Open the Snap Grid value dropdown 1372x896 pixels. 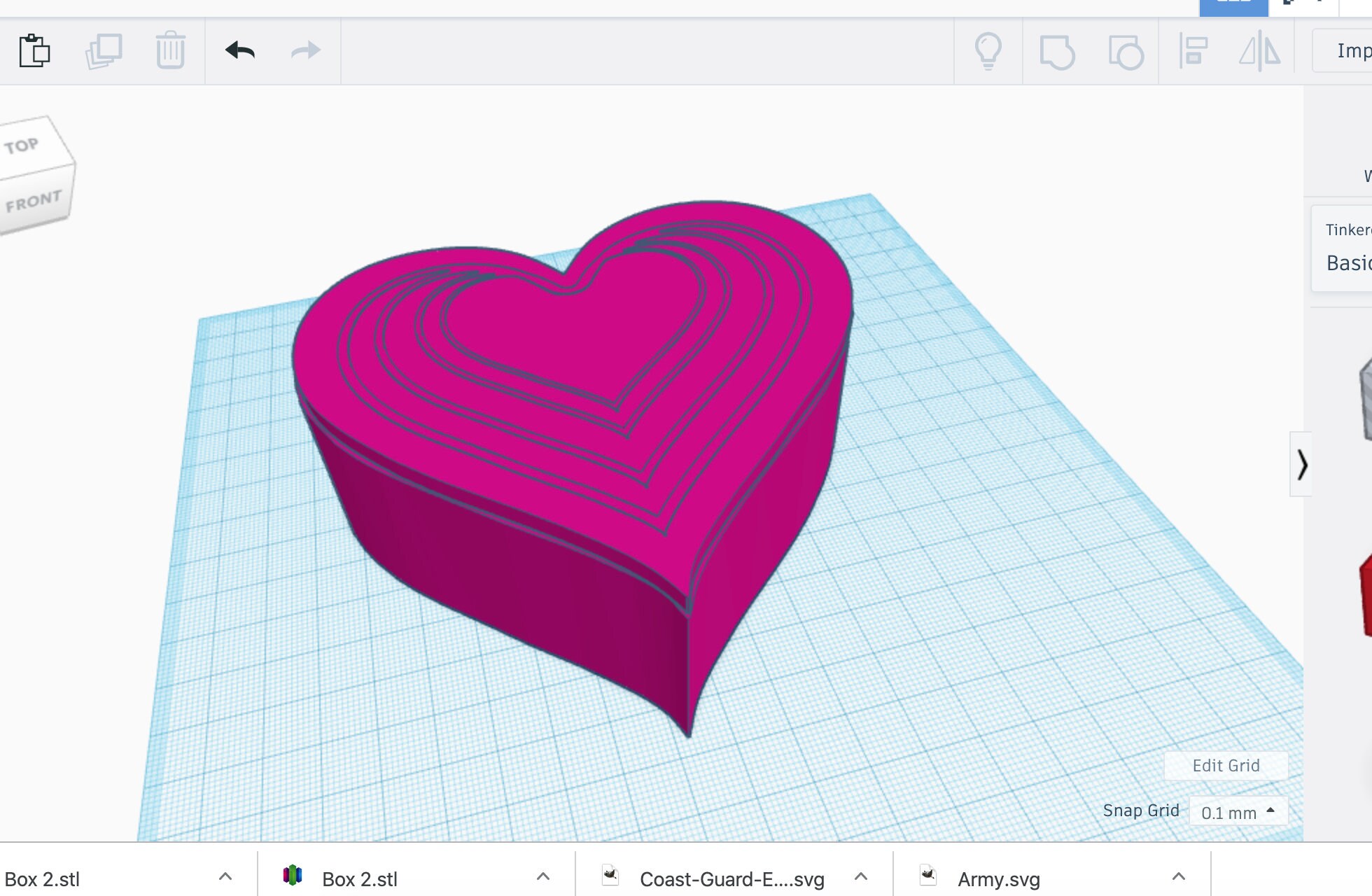point(1238,811)
